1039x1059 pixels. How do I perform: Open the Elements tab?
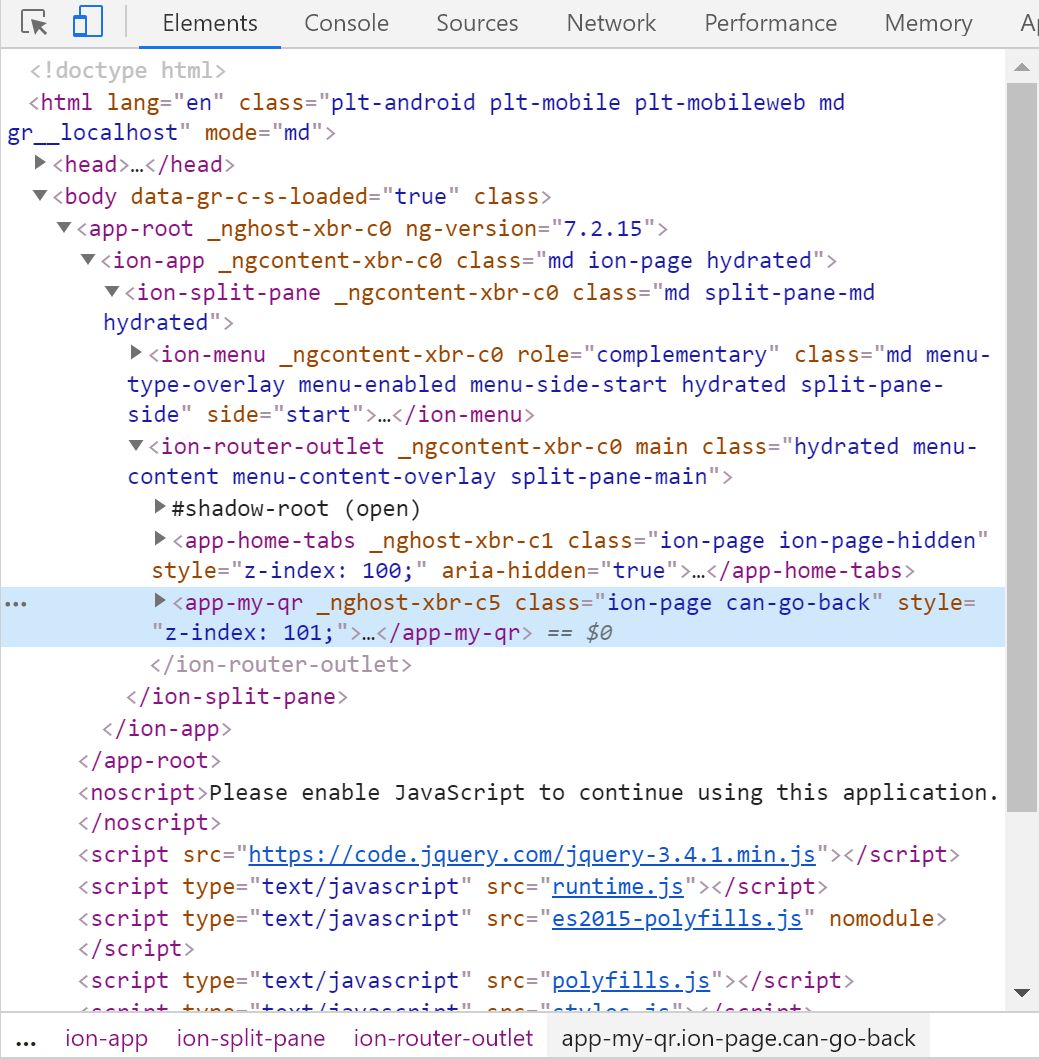pyautogui.click(x=210, y=23)
